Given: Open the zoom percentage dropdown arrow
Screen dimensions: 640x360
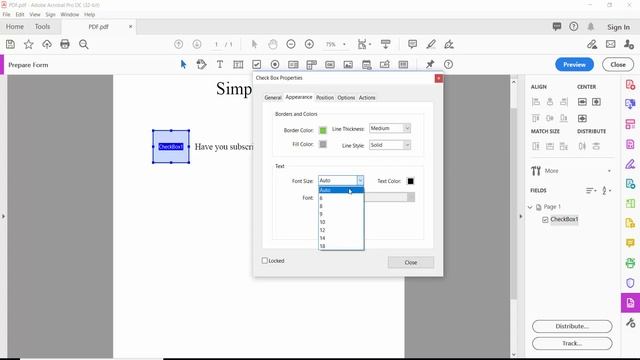Looking at the screenshot, I should 344,44.
